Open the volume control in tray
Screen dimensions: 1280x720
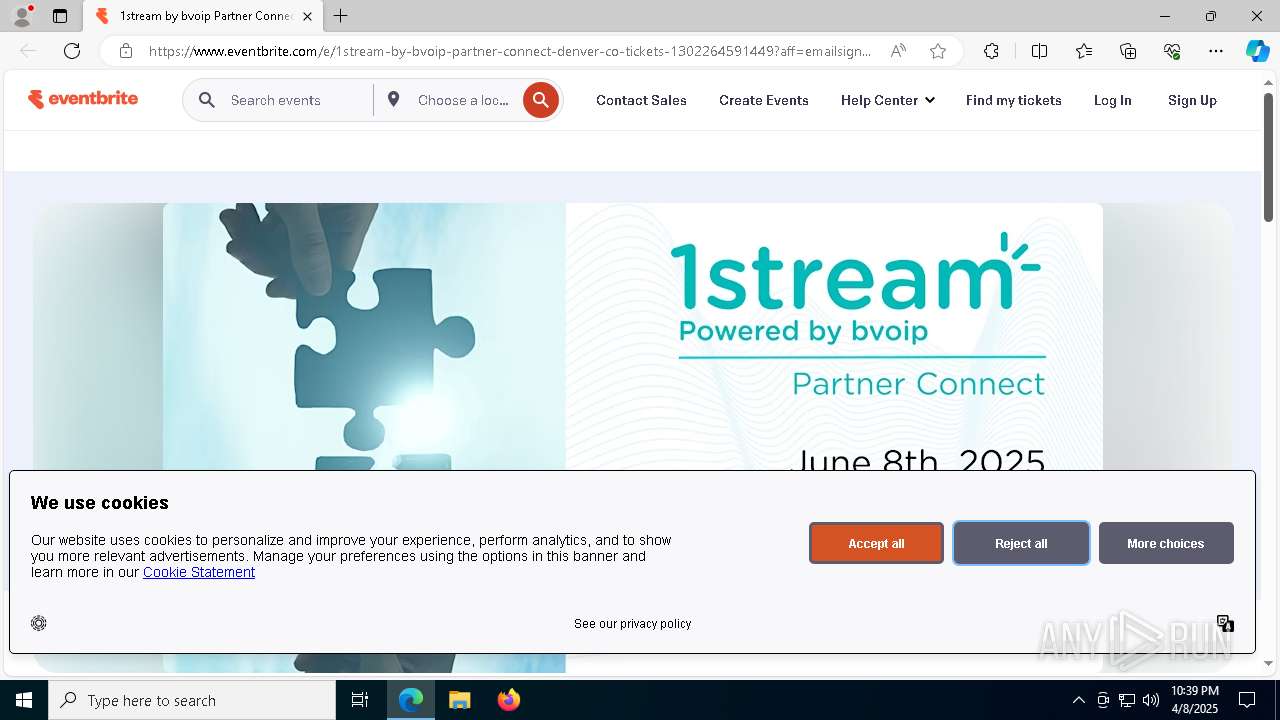pyautogui.click(x=1151, y=700)
